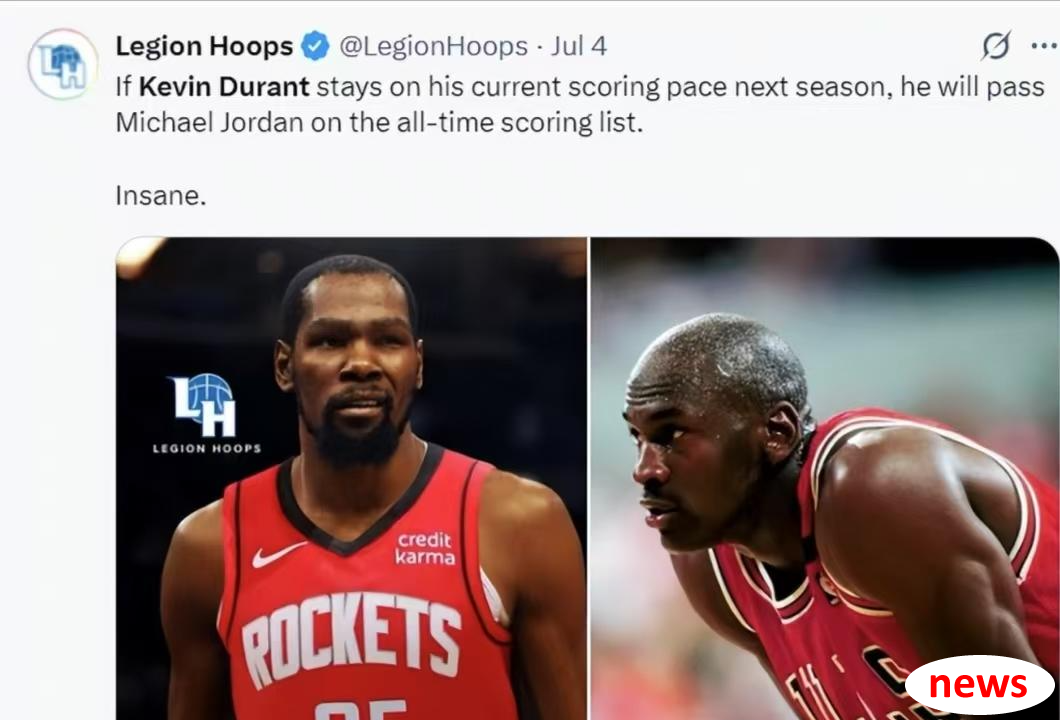Click the LH basketball watermark logo
The width and height of the screenshot is (1060, 720).
point(204,405)
